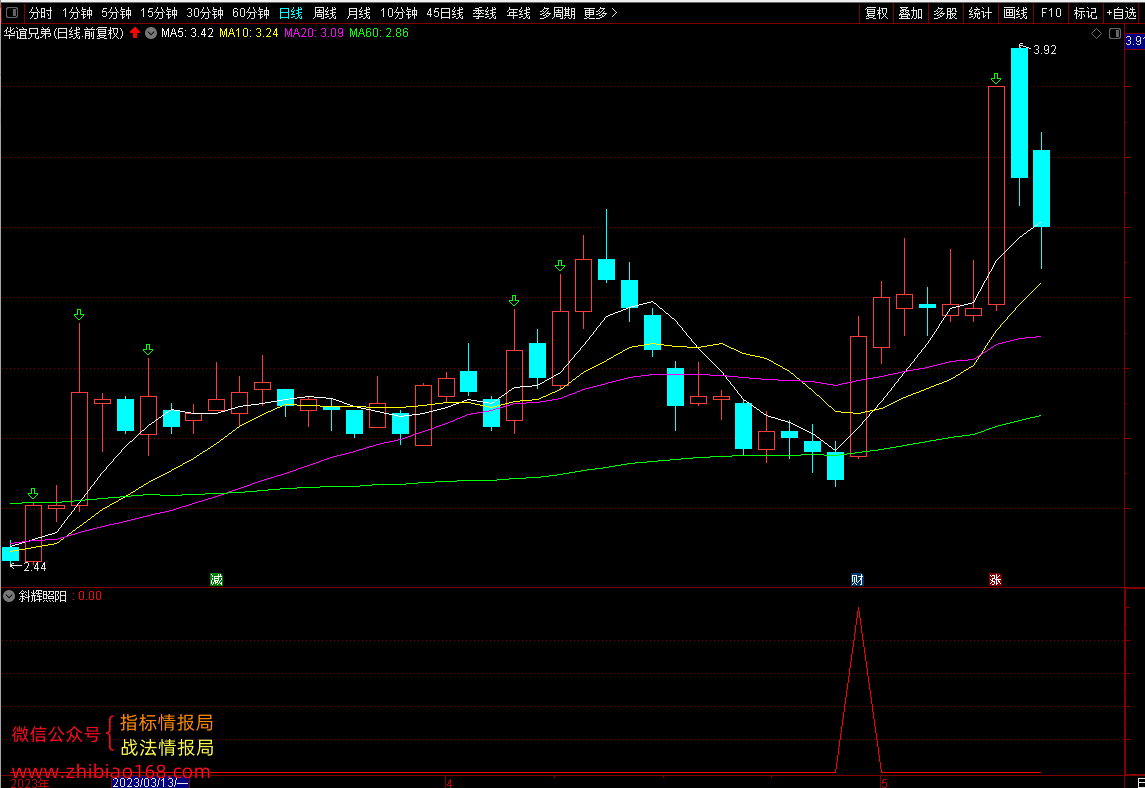Switch to the 1分钟 period

tap(77, 13)
